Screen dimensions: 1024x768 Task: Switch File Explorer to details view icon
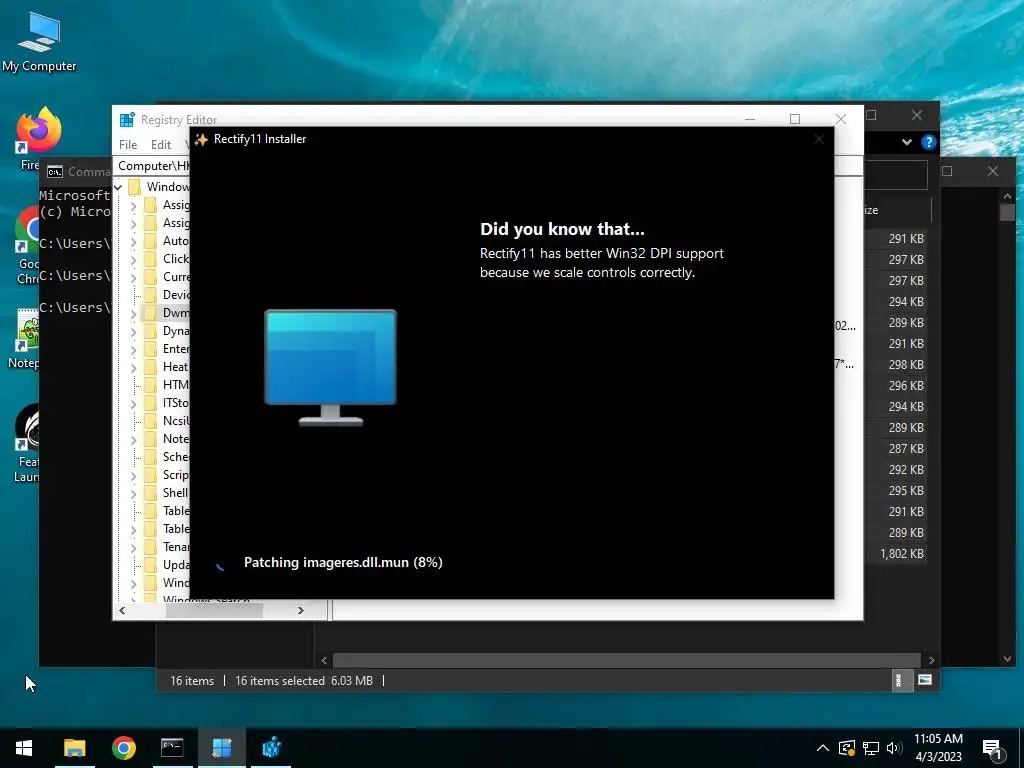click(899, 680)
